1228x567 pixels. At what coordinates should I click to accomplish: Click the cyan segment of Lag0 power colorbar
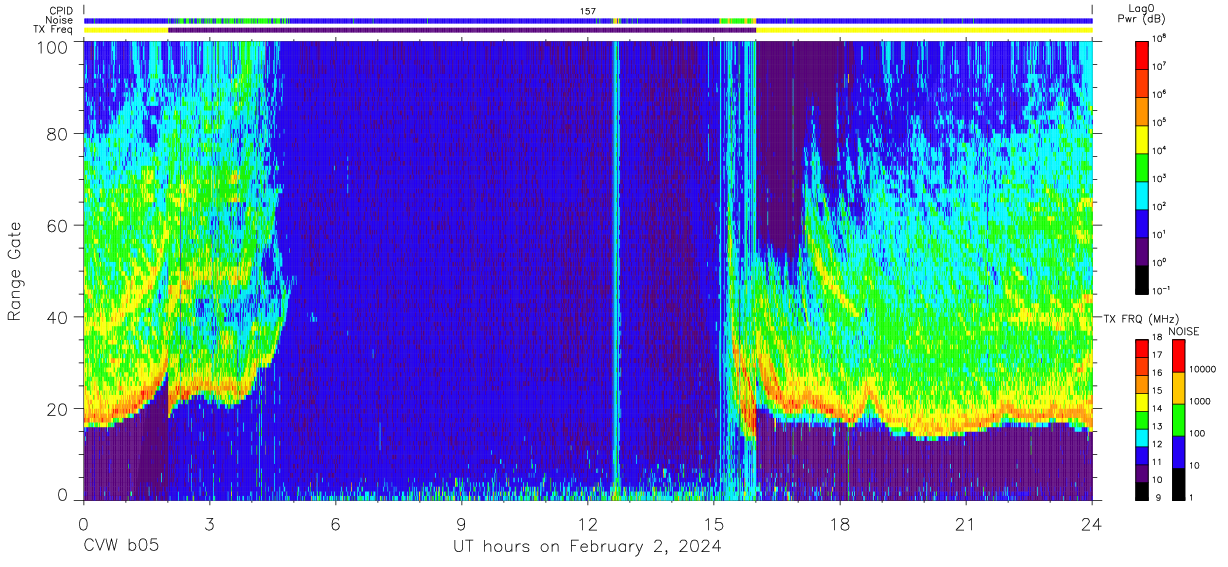click(x=1143, y=194)
